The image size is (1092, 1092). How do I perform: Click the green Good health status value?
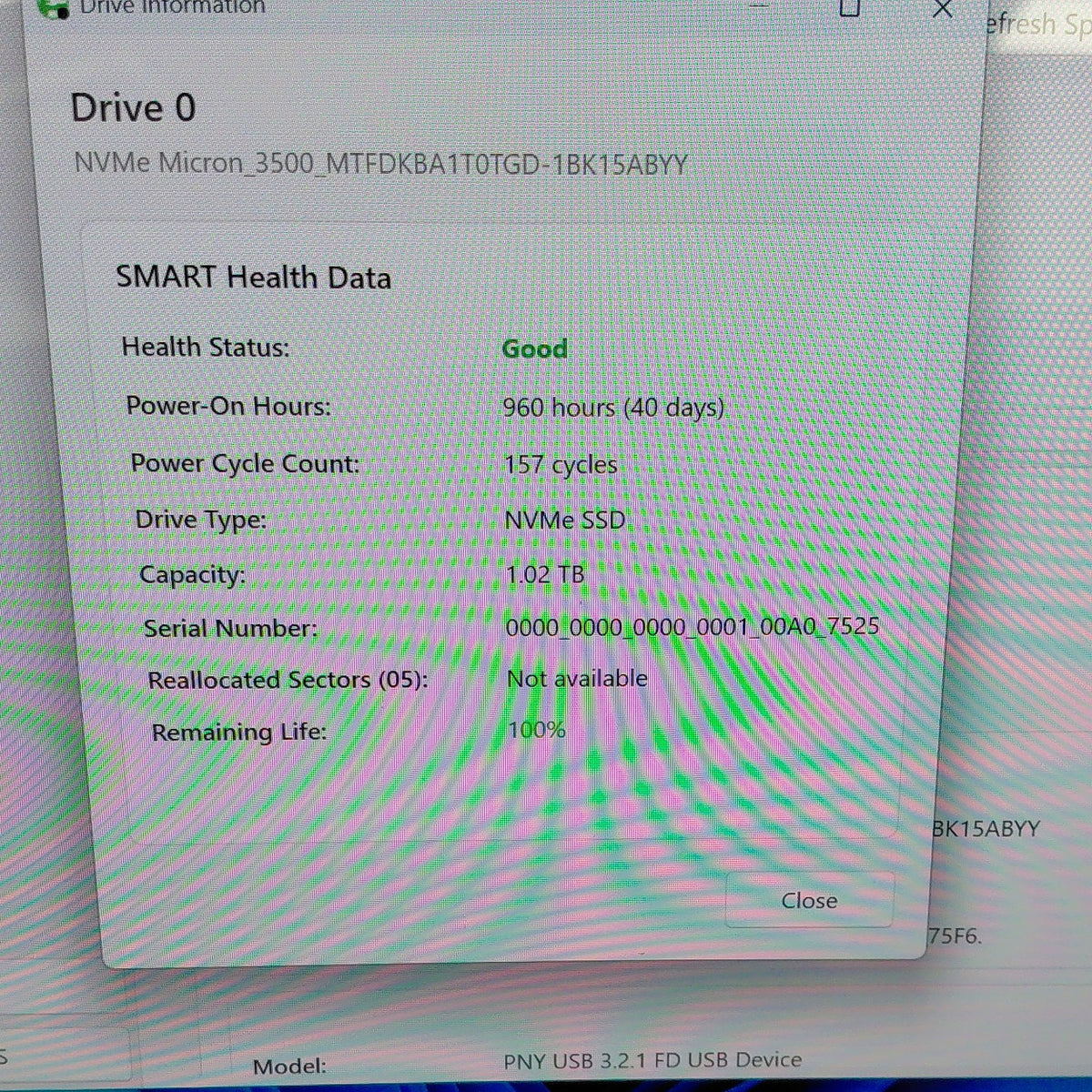pyautogui.click(x=535, y=349)
